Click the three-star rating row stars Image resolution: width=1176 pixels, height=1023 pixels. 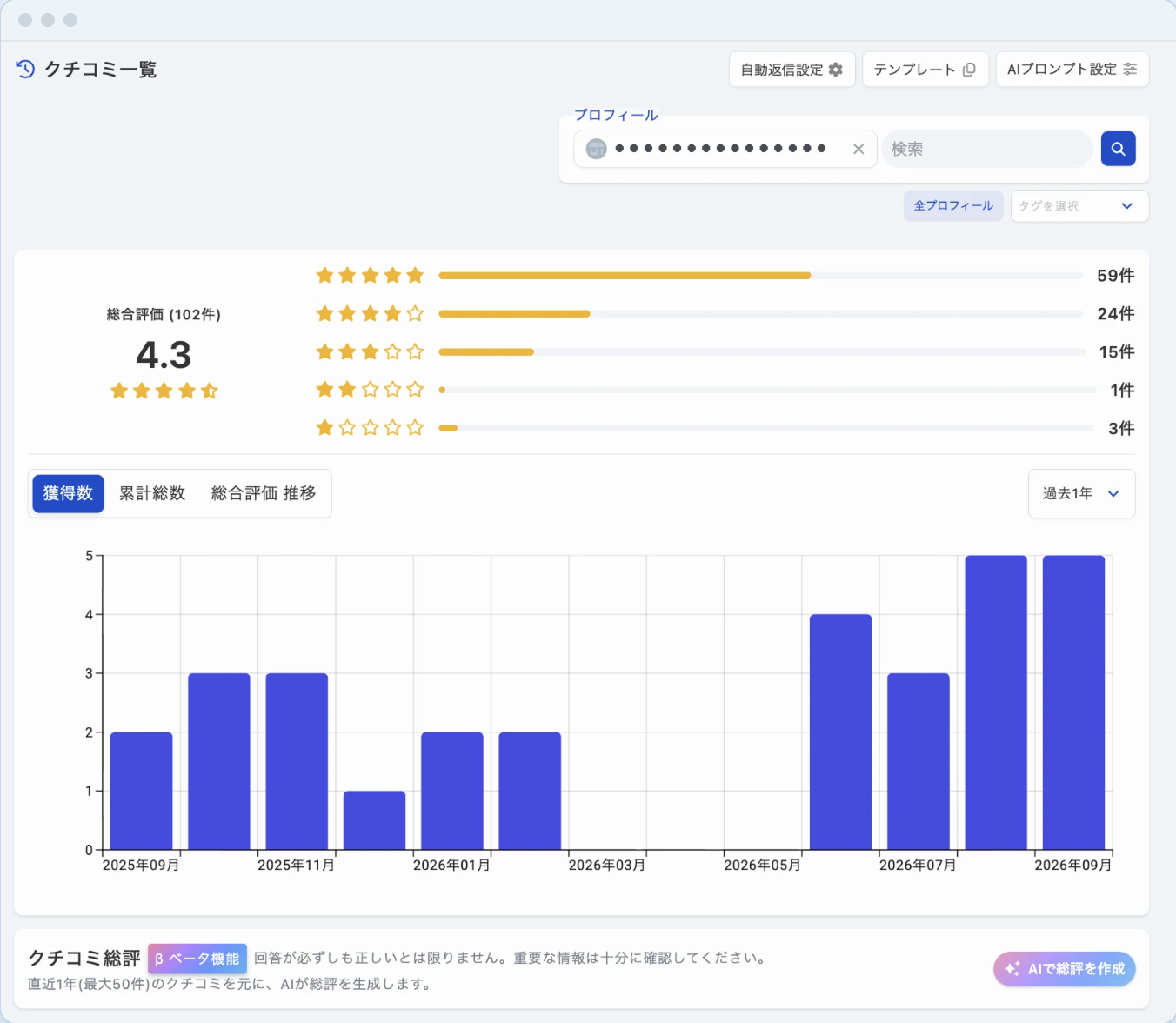[370, 351]
